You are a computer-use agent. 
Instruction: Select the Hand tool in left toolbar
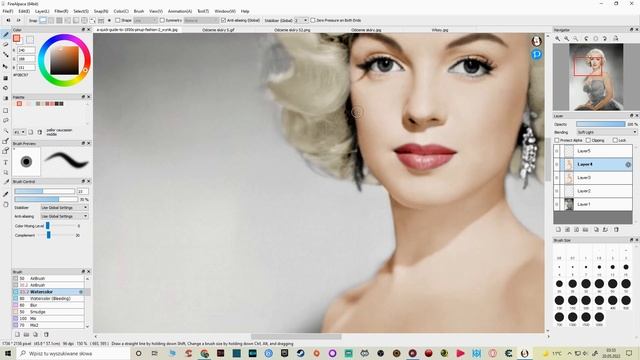(x=6, y=204)
